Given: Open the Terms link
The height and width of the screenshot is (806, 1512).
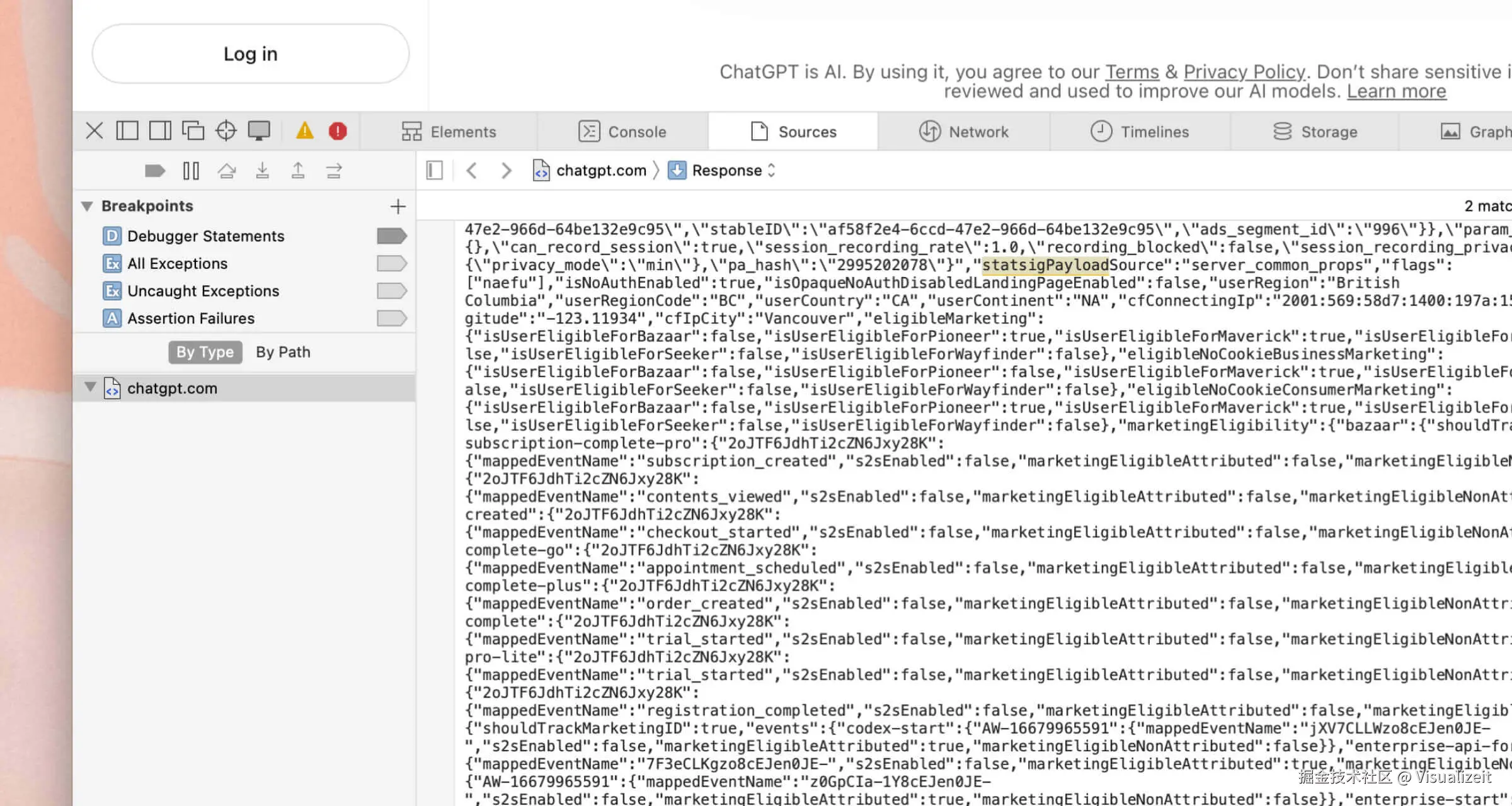Looking at the screenshot, I should [x=1132, y=72].
